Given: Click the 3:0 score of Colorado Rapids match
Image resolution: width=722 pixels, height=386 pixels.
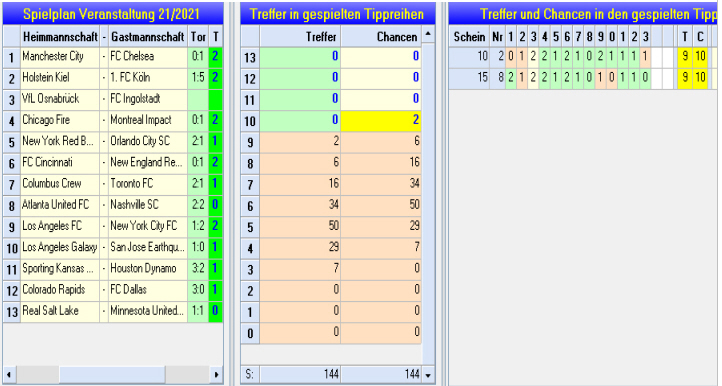Looking at the screenshot, I should coord(198,290).
